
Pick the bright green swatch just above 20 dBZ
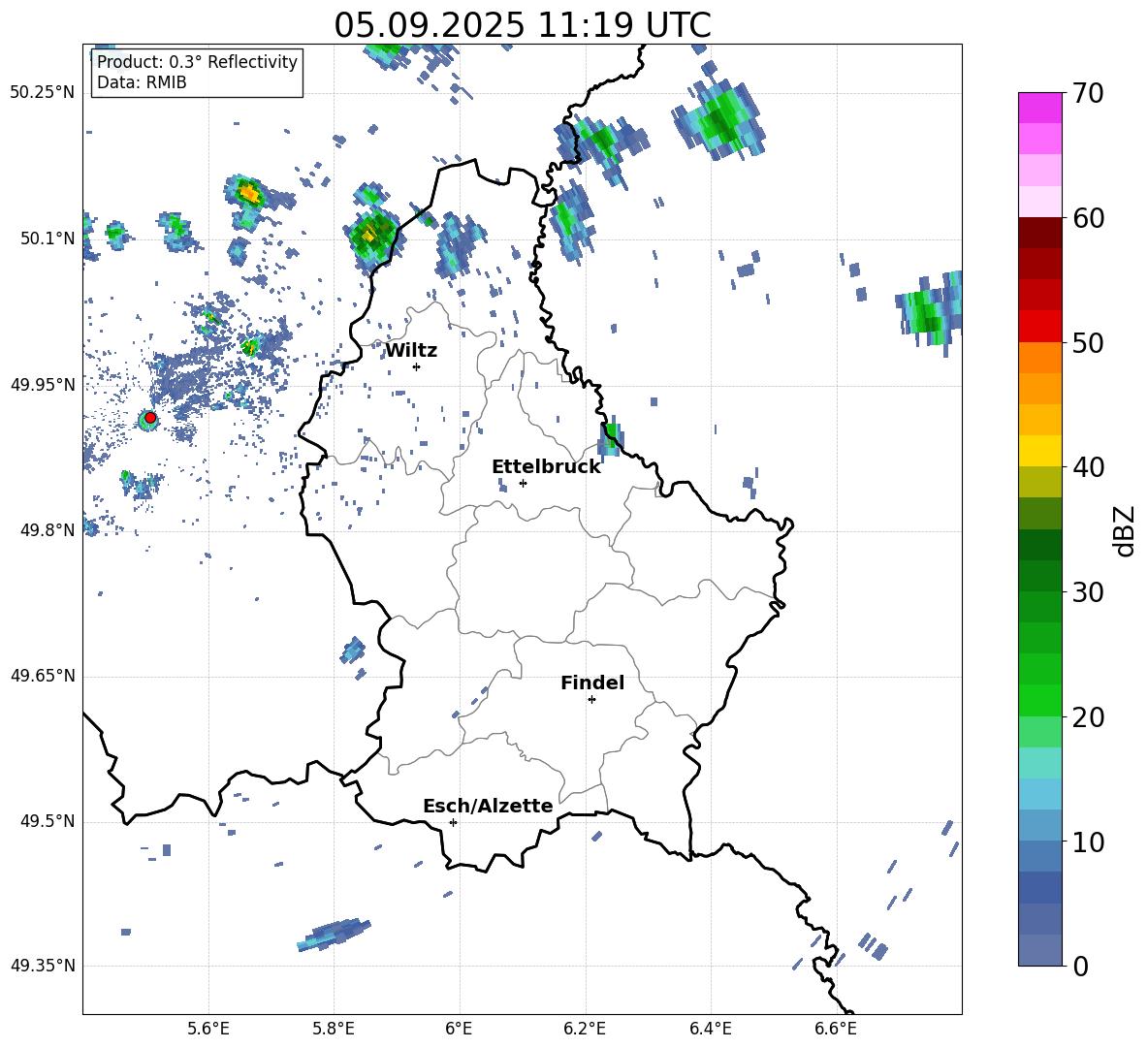tap(1039, 700)
